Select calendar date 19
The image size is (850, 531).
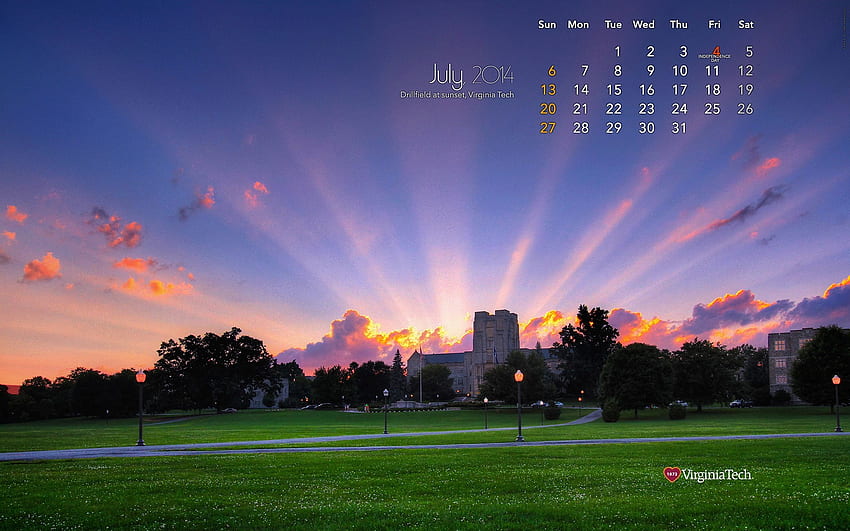[x=745, y=90]
